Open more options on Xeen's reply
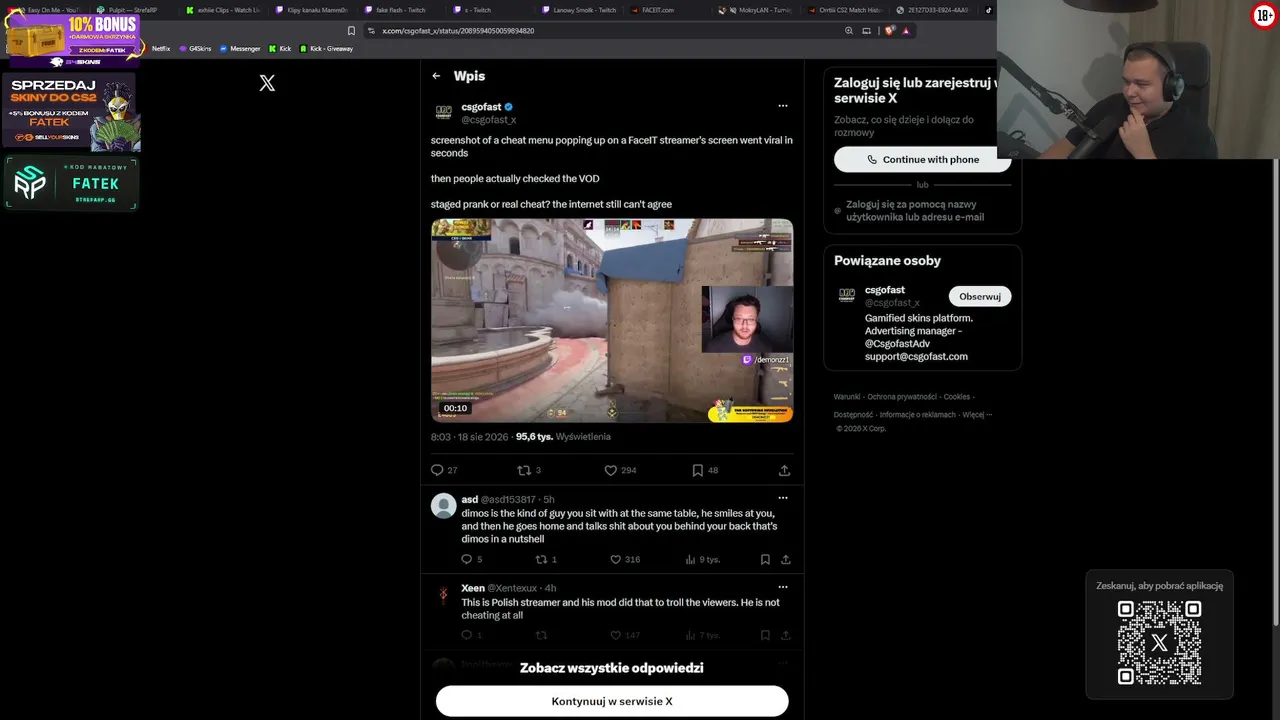The width and height of the screenshot is (1280, 720). point(783,587)
